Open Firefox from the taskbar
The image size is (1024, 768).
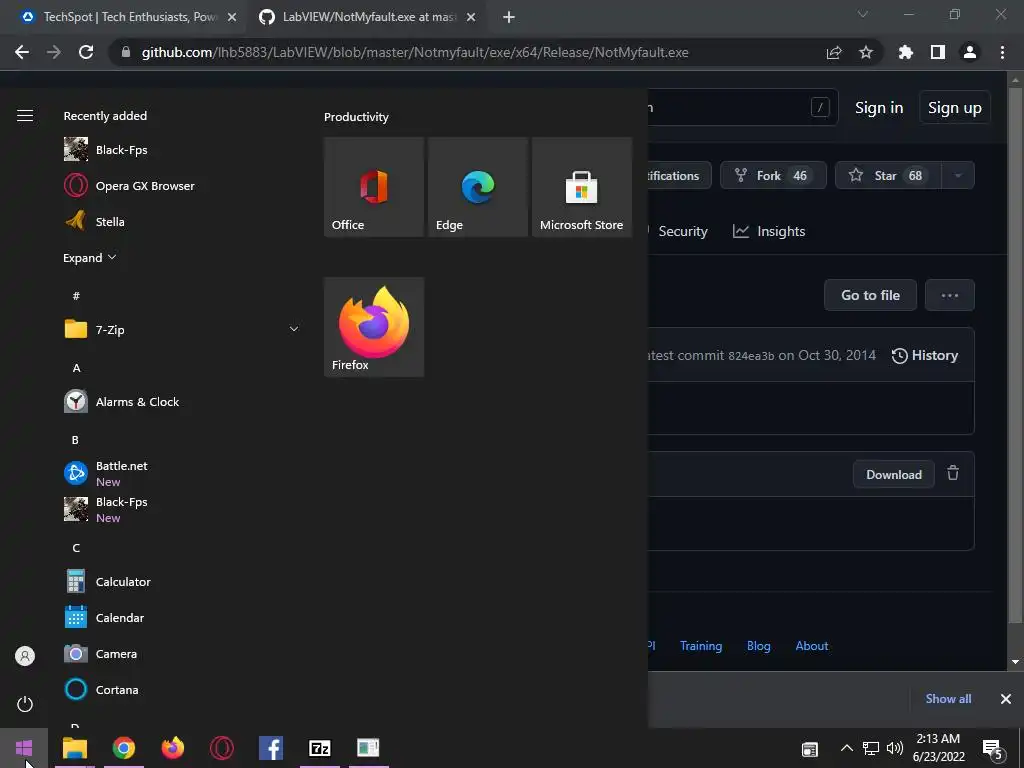tap(172, 747)
